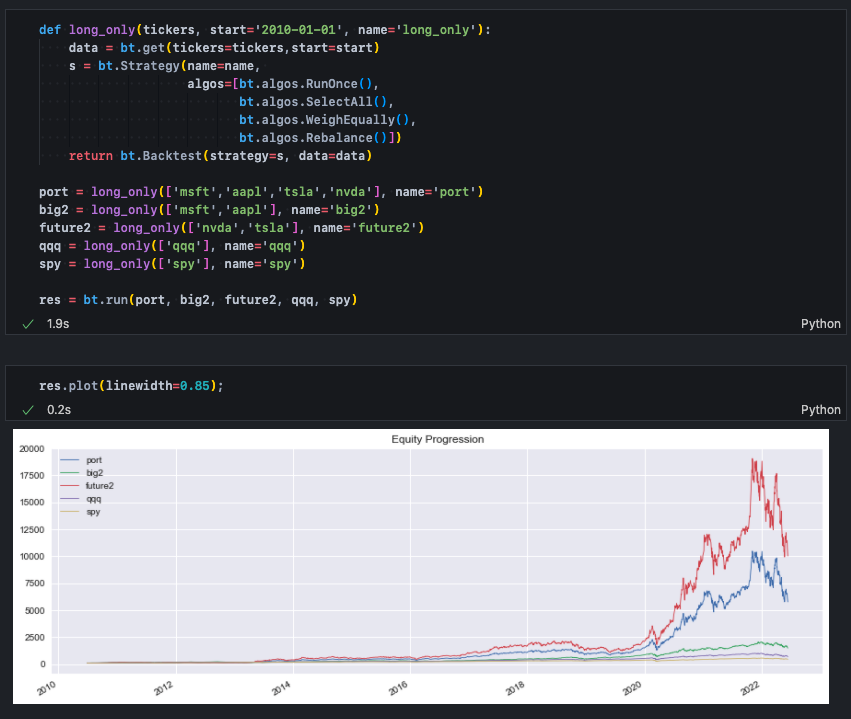Click the 'future2' legend entry

(x=87, y=486)
